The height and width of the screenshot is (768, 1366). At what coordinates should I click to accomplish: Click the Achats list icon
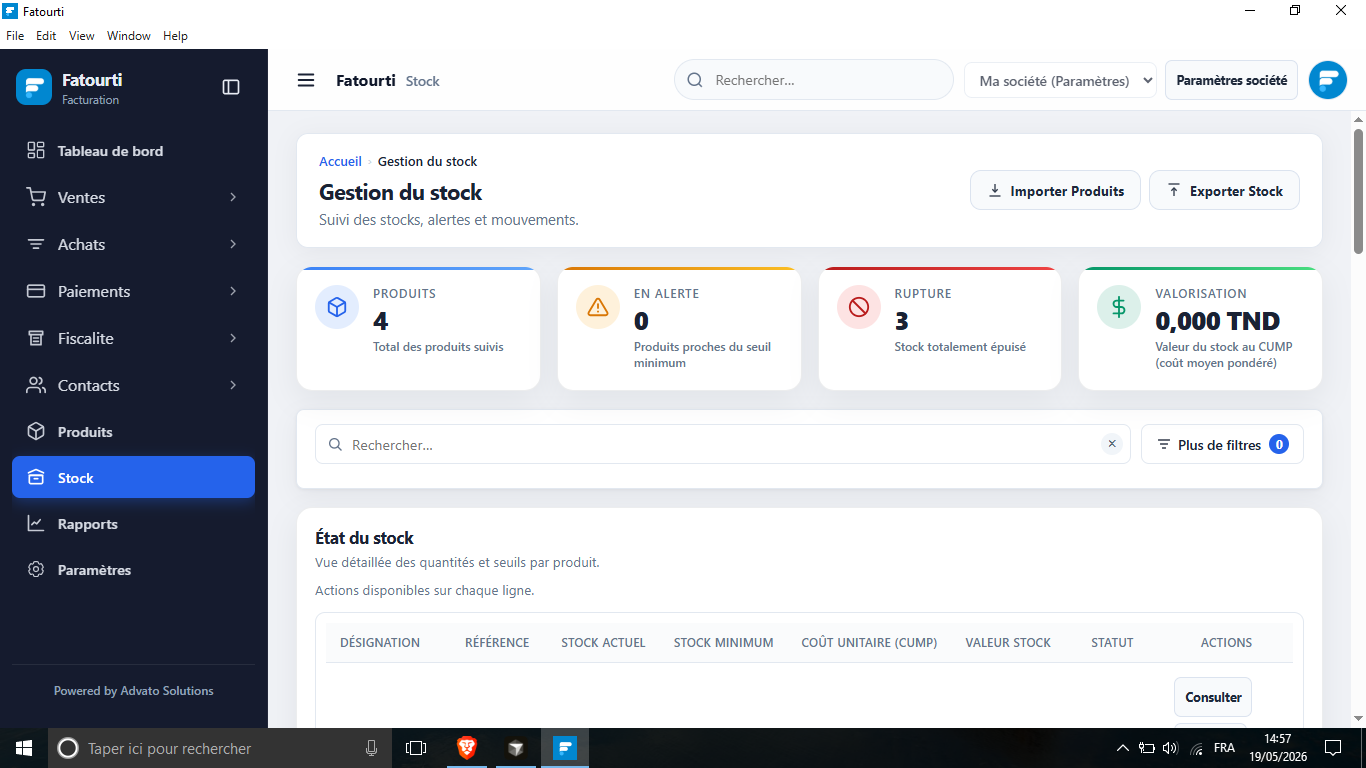point(36,244)
